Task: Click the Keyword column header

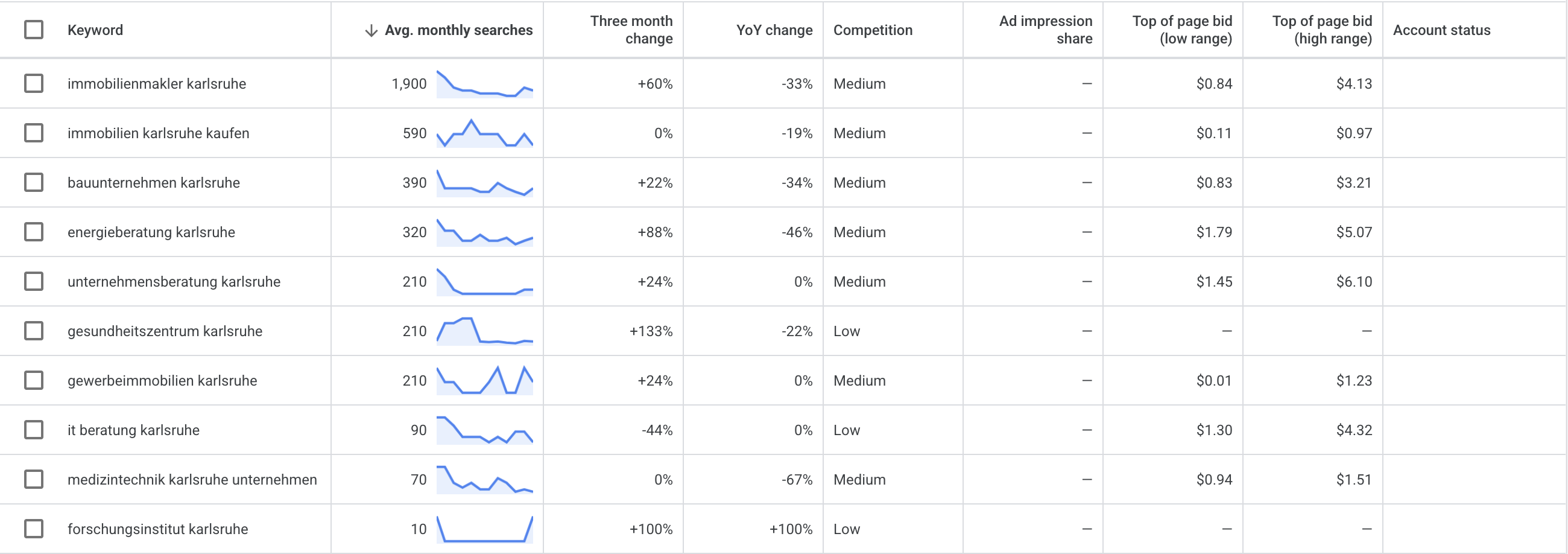Action: tap(95, 30)
